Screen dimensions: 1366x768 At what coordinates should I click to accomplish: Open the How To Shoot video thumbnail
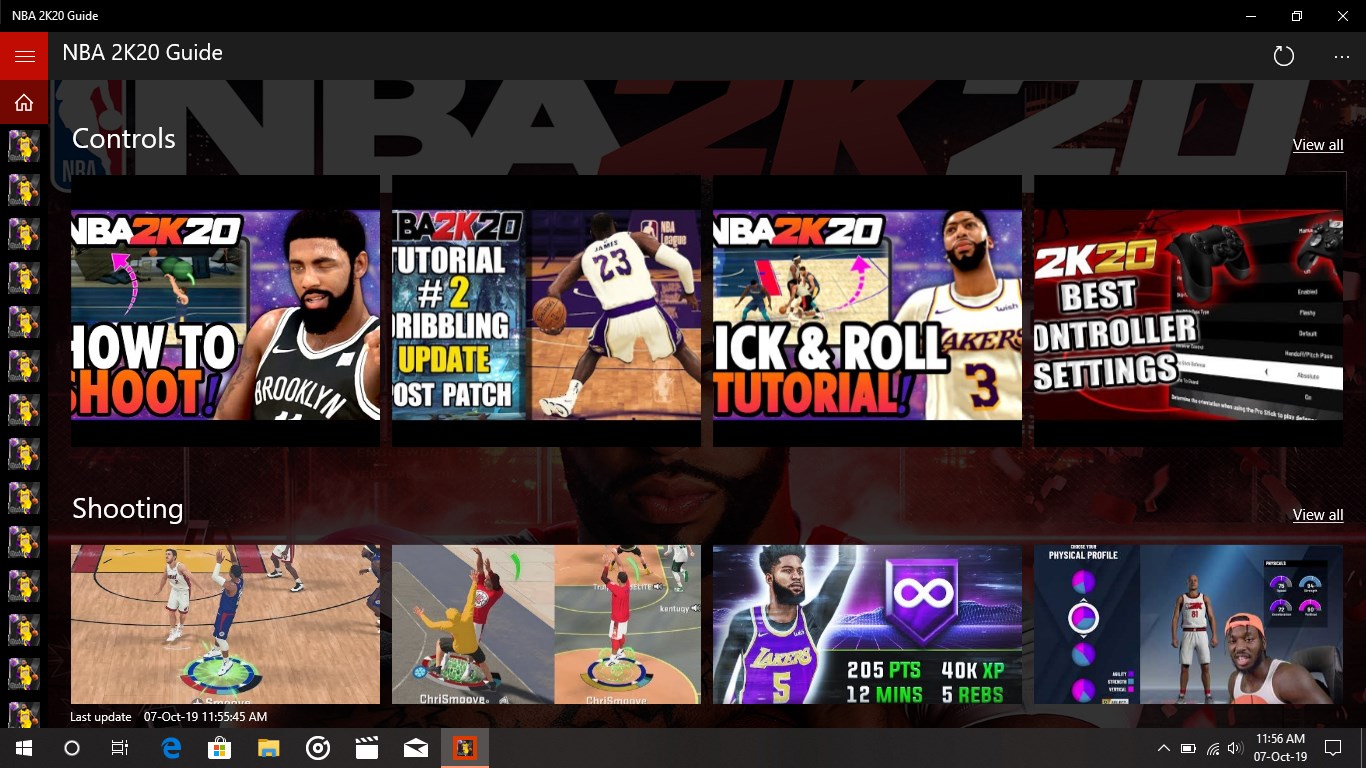click(x=225, y=311)
